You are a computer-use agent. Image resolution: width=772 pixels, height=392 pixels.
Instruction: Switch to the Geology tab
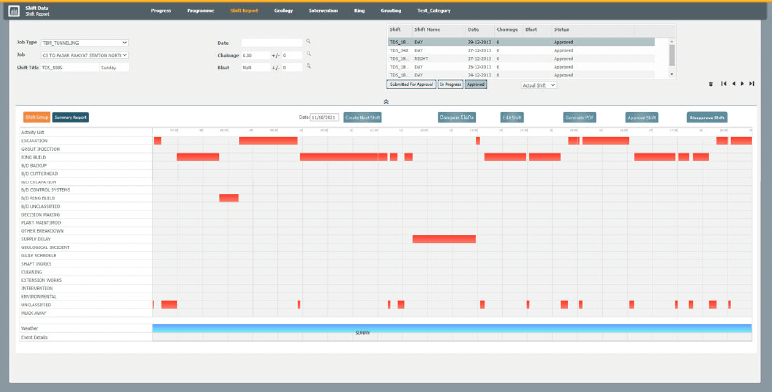[x=284, y=11]
